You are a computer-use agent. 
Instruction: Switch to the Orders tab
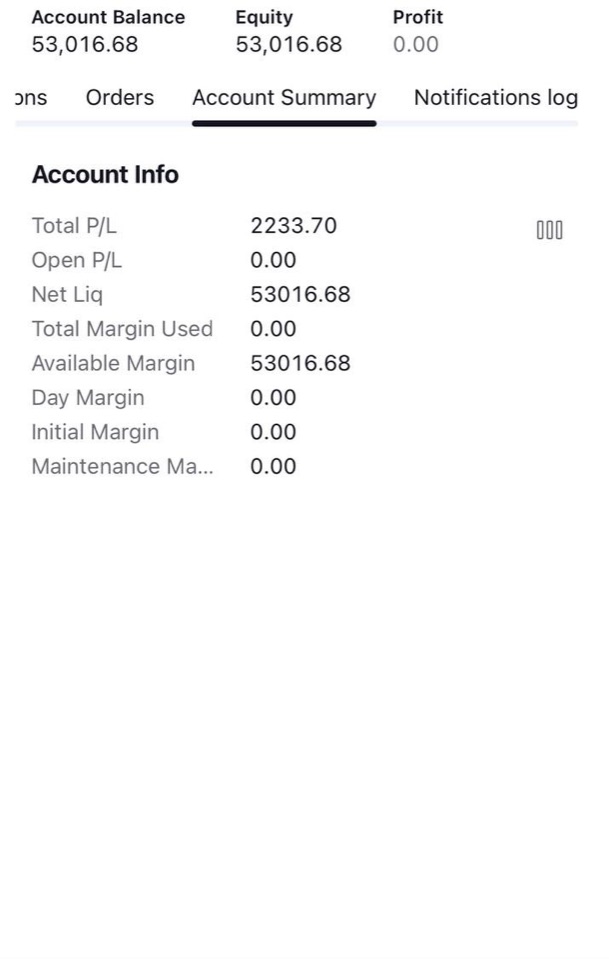(x=120, y=97)
